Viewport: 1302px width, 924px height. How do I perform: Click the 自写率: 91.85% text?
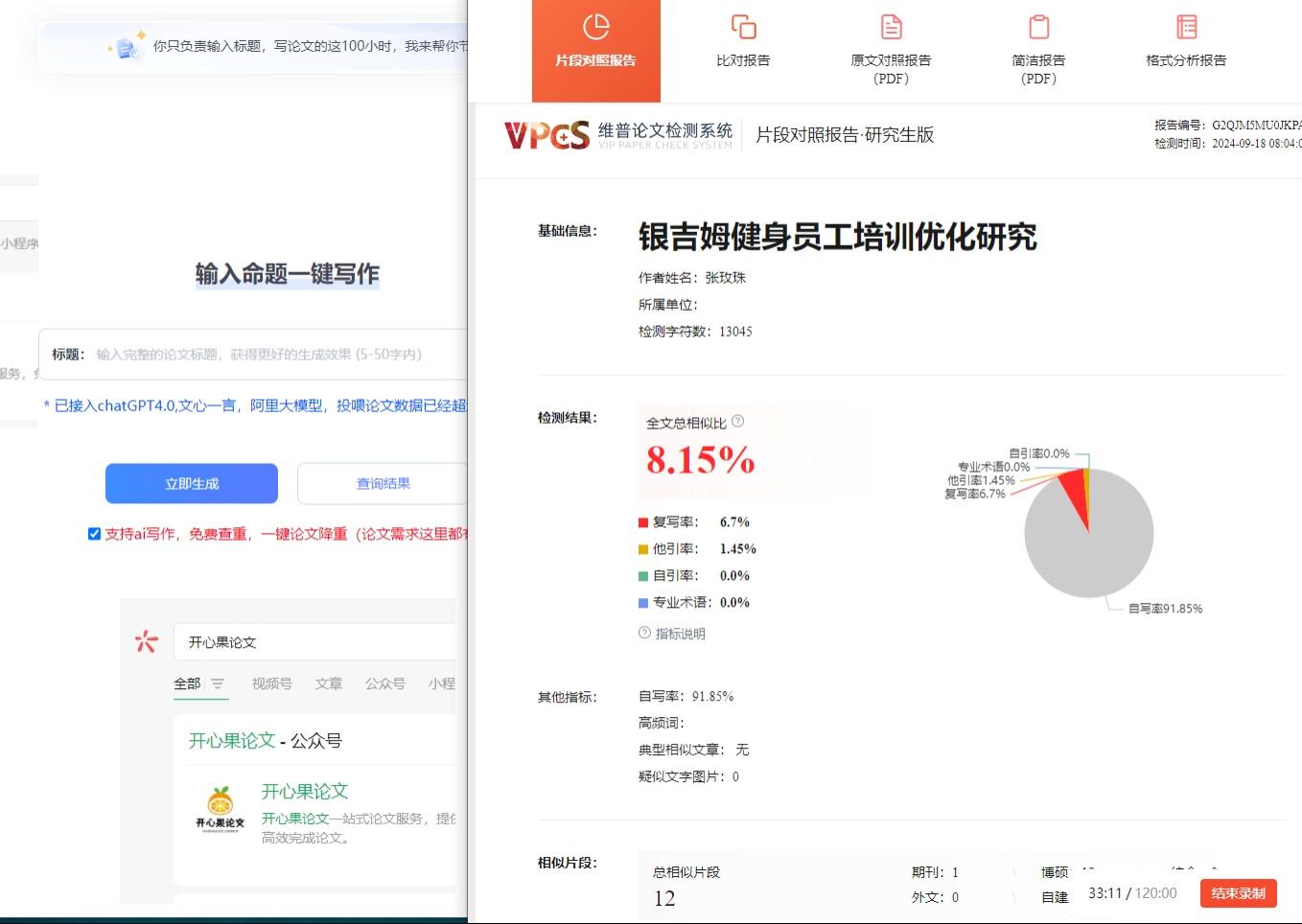tap(686, 697)
